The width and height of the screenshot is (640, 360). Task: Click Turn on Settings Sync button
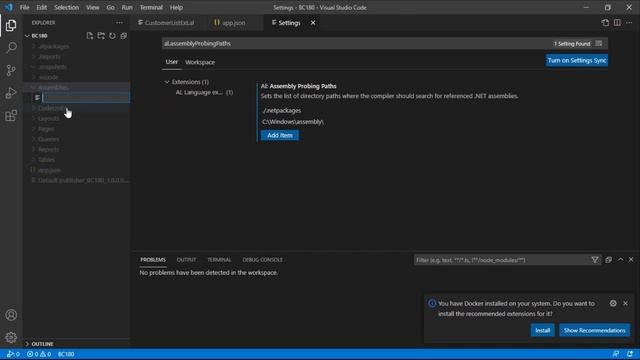[x=577, y=60]
